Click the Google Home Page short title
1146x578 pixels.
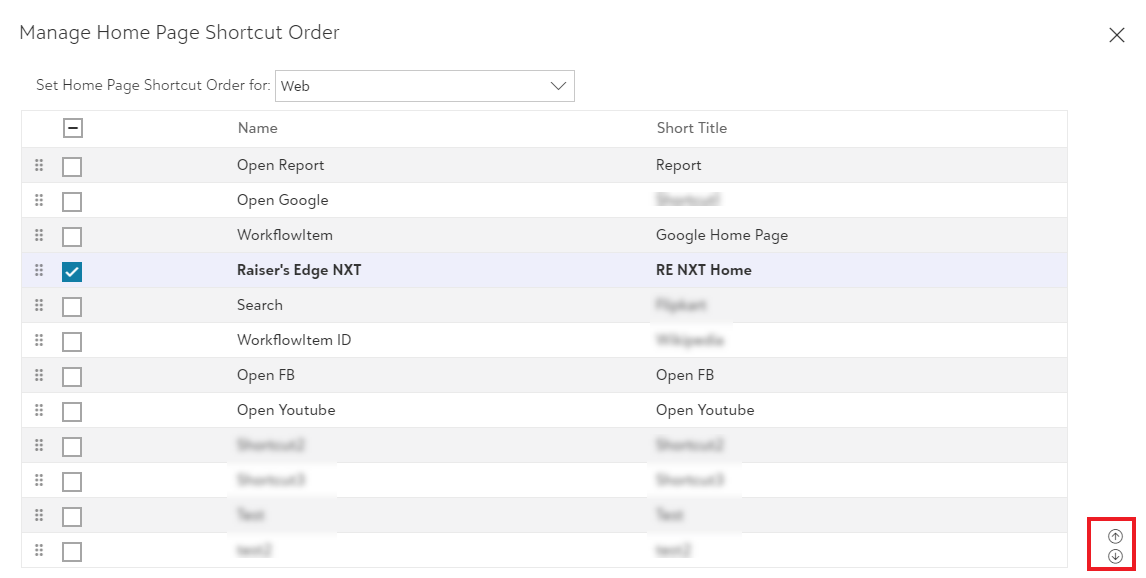(x=721, y=235)
